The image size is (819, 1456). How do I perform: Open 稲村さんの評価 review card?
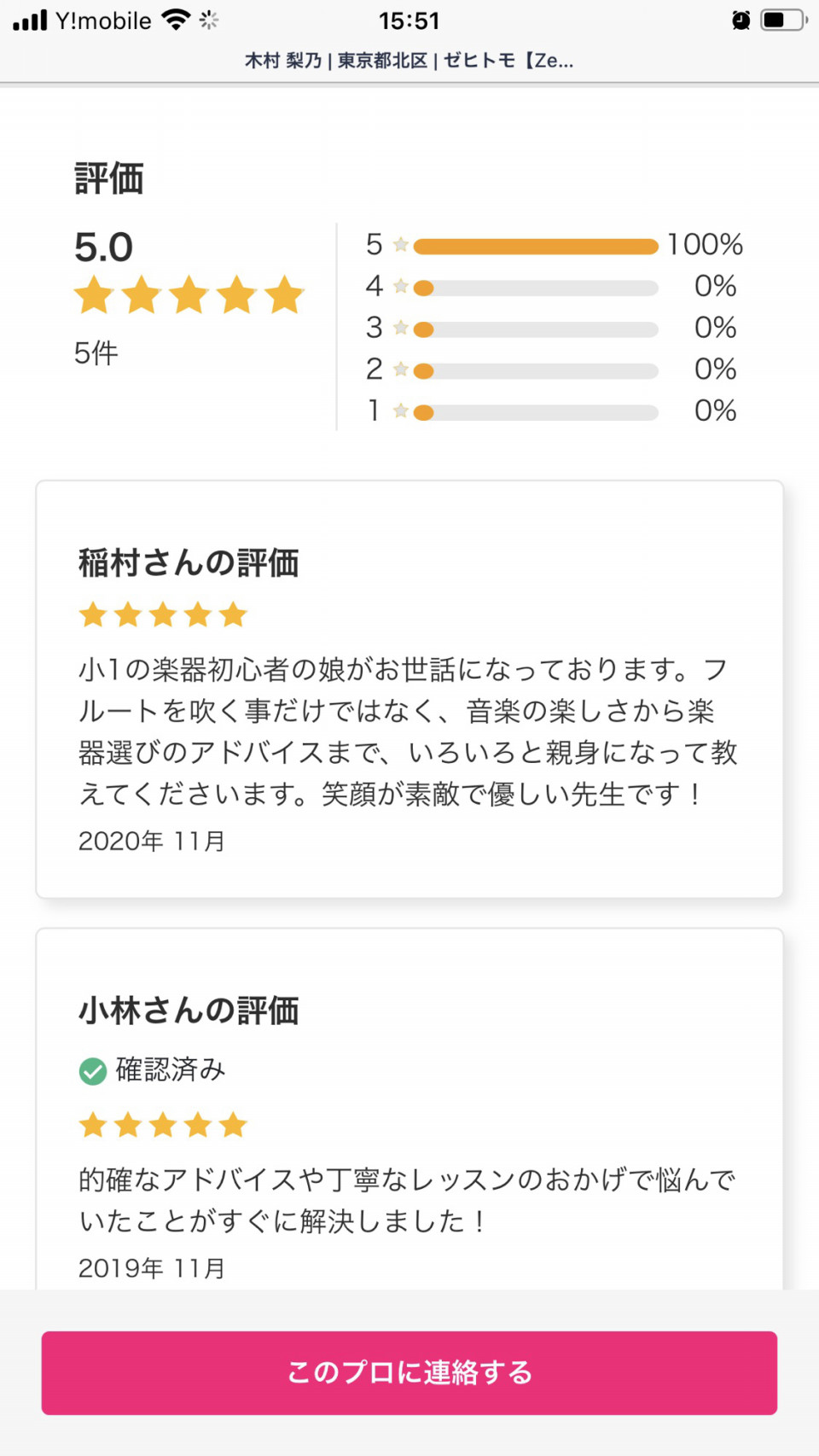coord(409,689)
